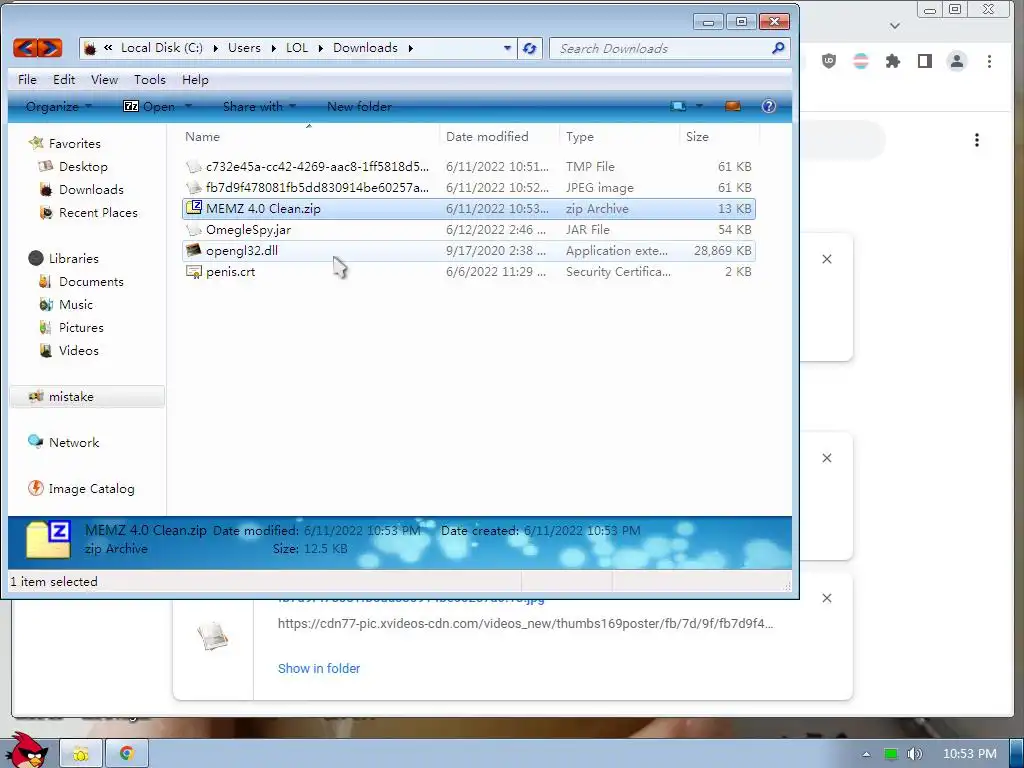Open the Tools menu

click(150, 80)
